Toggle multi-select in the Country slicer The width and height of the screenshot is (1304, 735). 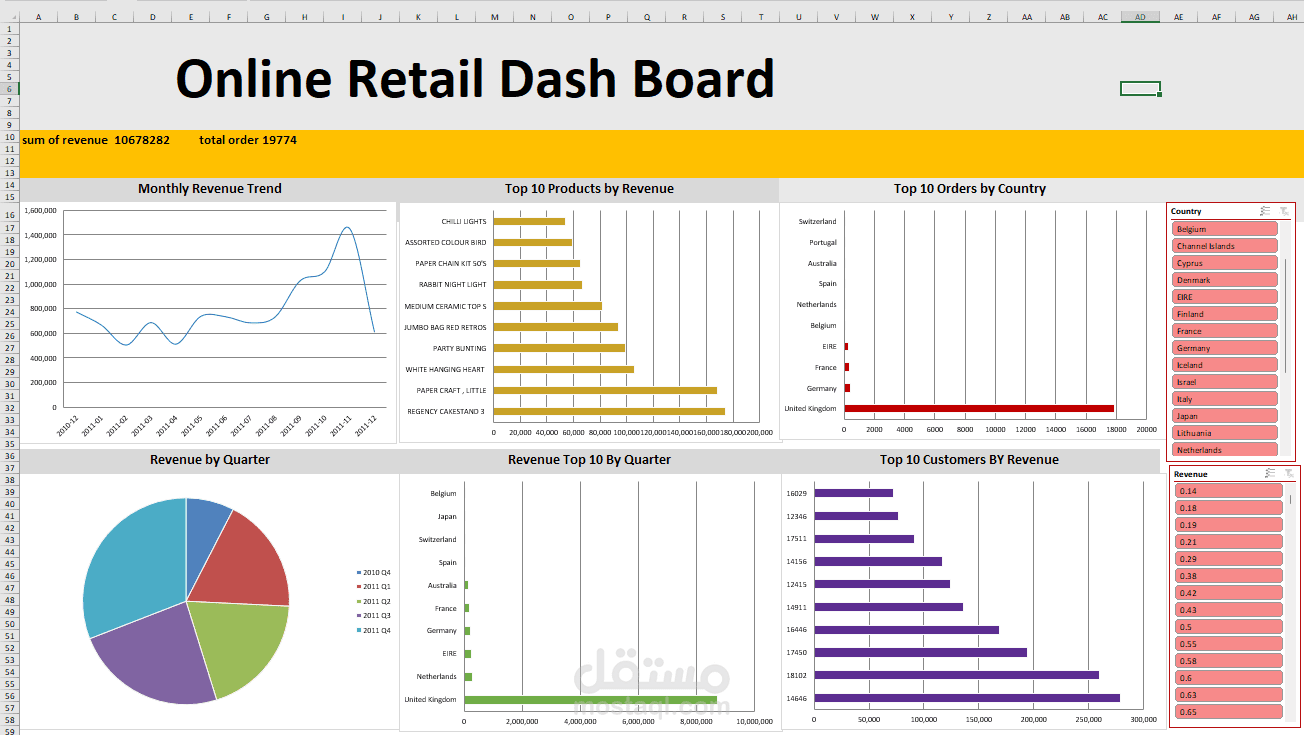pos(1265,211)
